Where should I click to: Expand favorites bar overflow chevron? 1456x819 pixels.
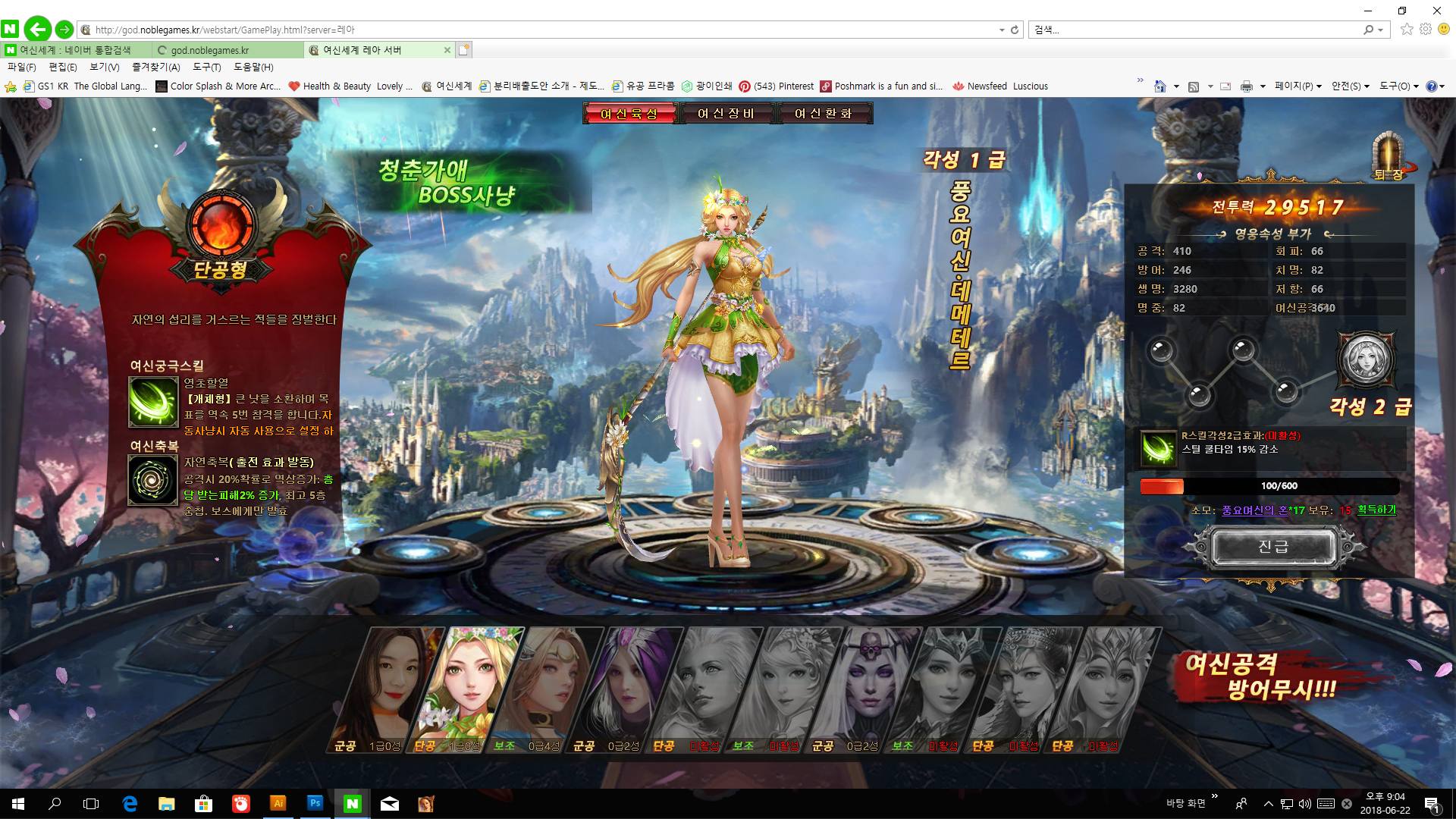coord(1140,80)
